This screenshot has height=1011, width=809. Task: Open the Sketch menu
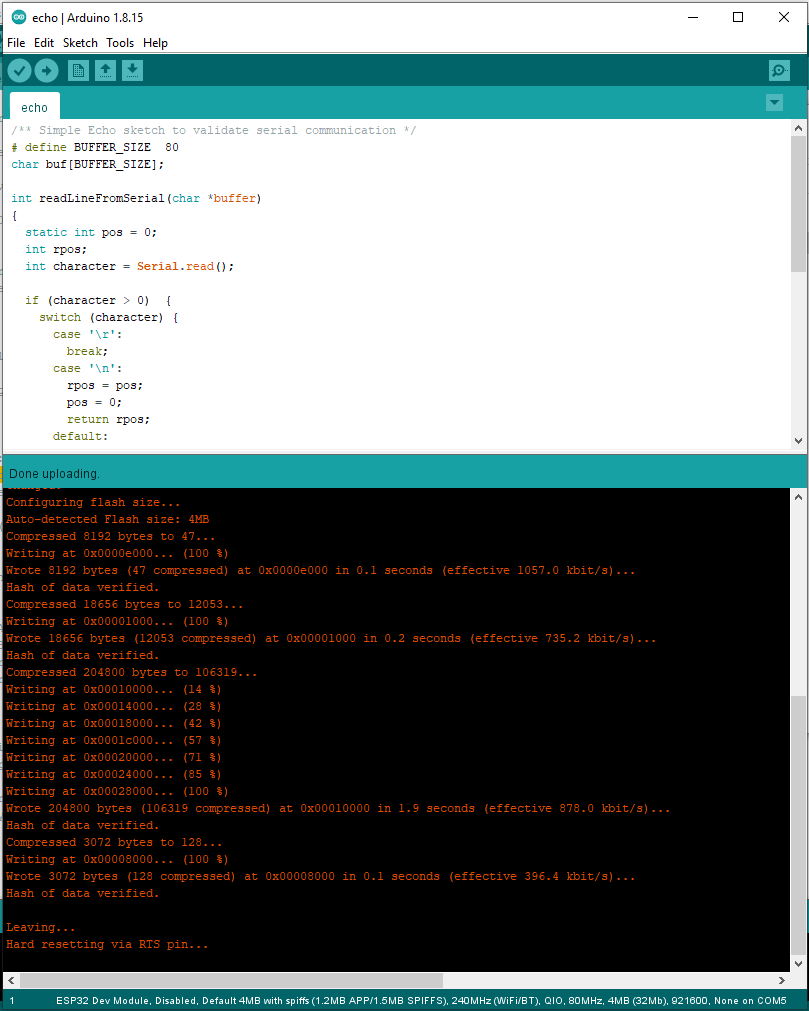tap(80, 43)
